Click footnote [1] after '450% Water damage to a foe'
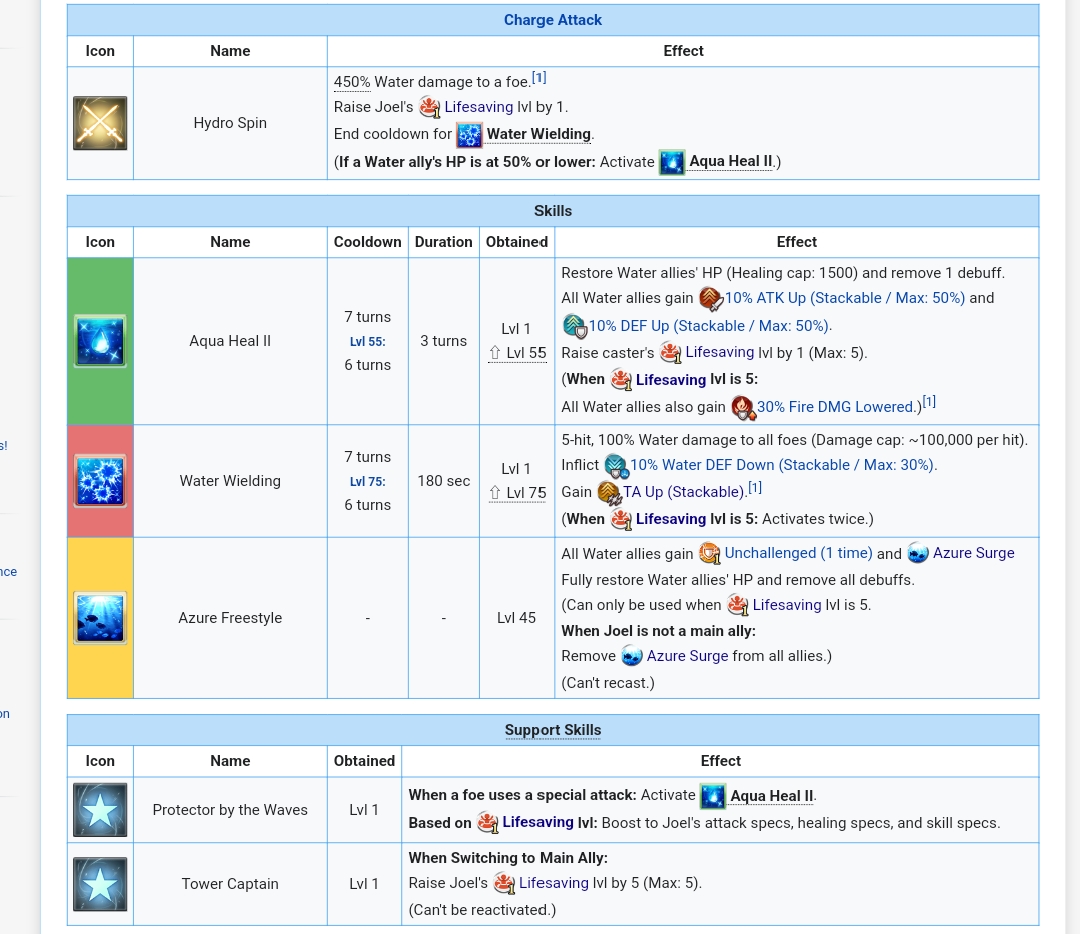Image resolution: width=1080 pixels, height=934 pixels. [539, 78]
